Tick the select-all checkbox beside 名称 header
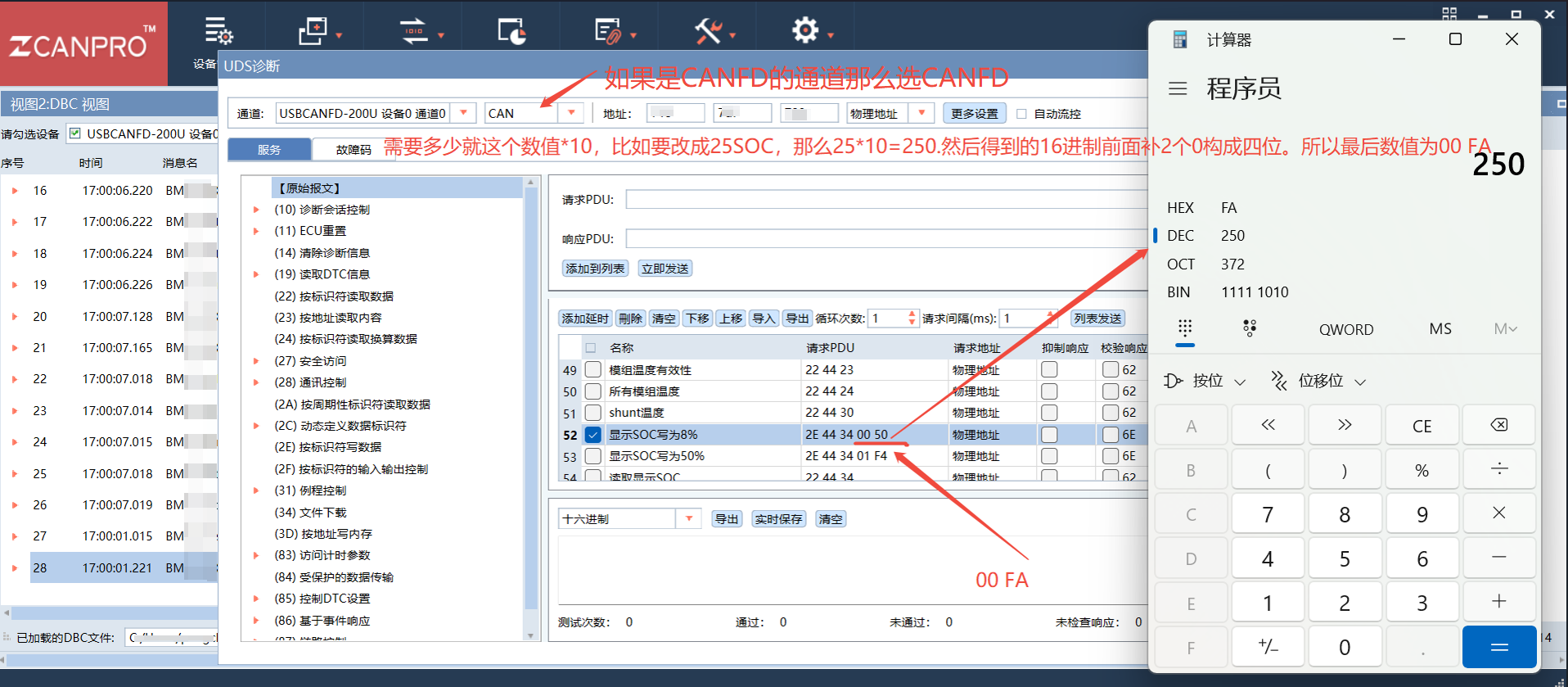1568x687 pixels. tap(591, 348)
